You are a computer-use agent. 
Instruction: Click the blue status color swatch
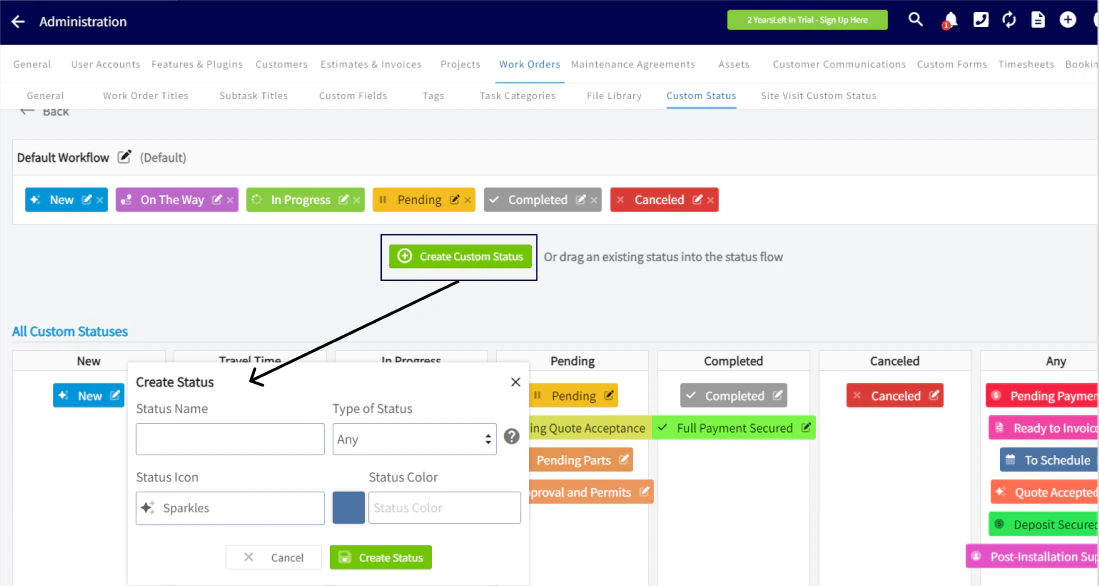click(348, 507)
